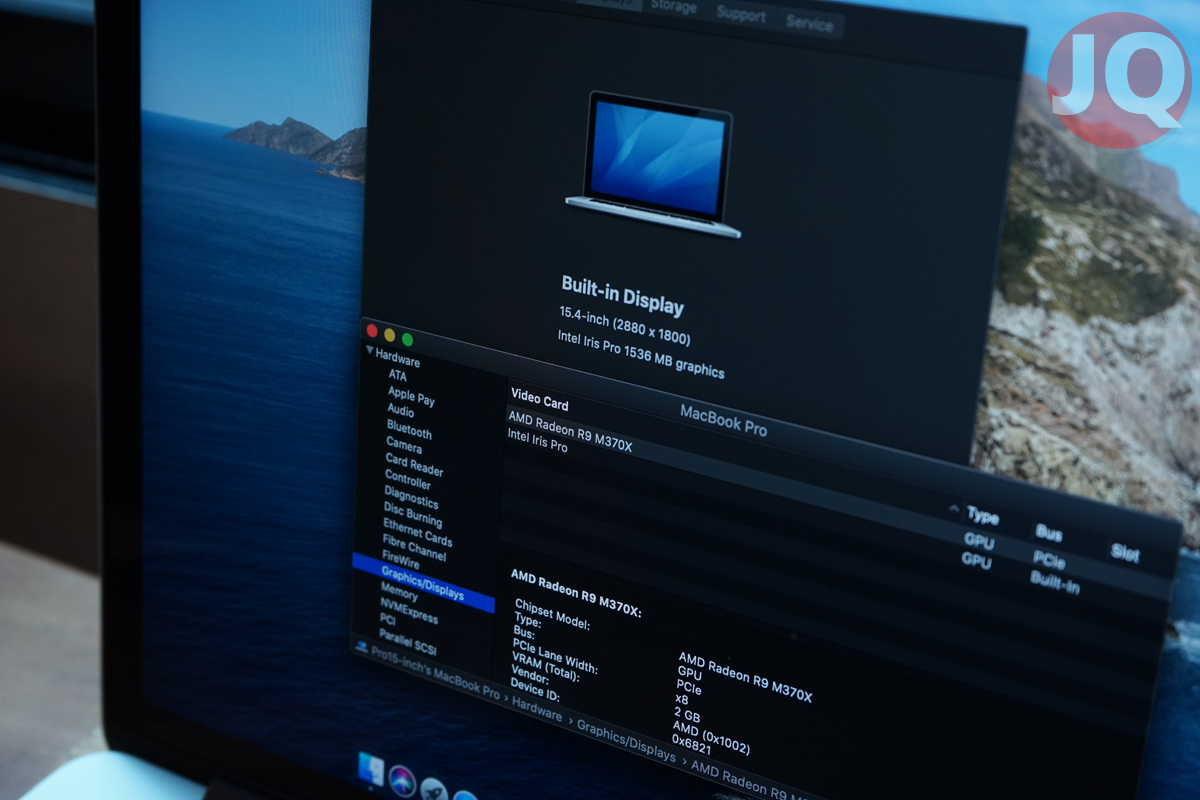Click PCIe value in Bus column
Screen dimensions: 1200x800
[x=1049, y=560]
